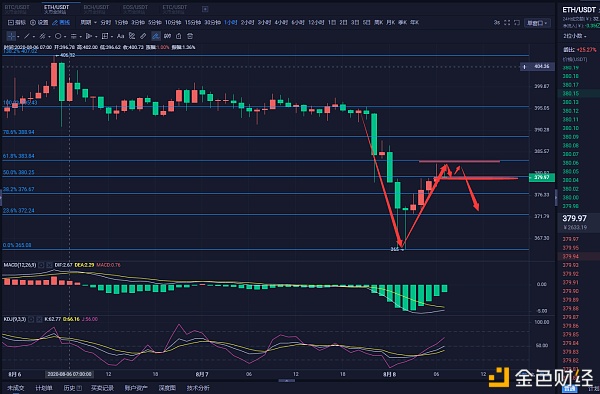
Task: Expand the flag marker options arrow
Action: click(96, 37)
